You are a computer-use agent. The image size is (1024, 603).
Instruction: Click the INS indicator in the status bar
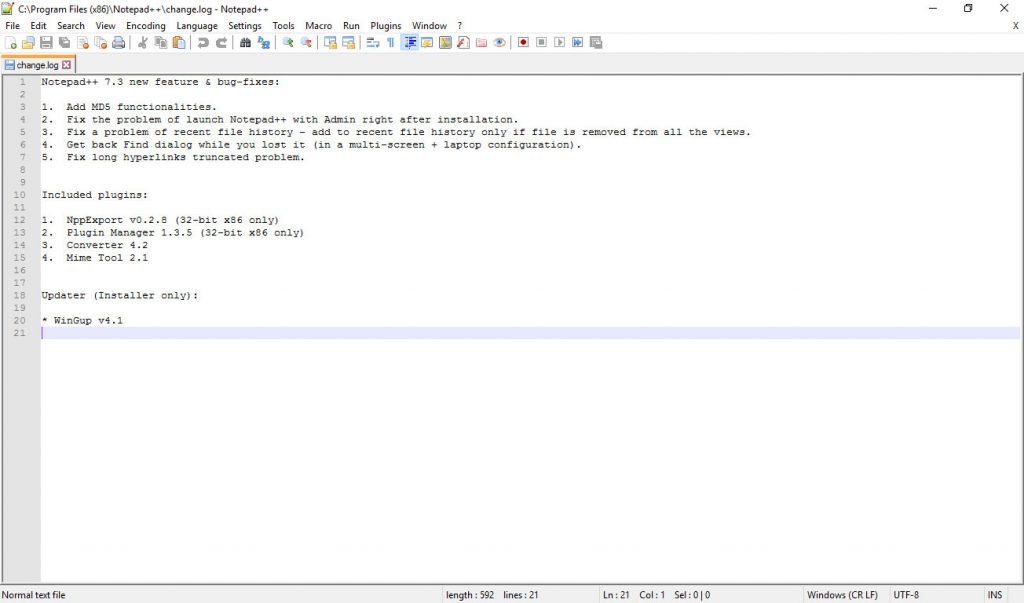[994, 594]
